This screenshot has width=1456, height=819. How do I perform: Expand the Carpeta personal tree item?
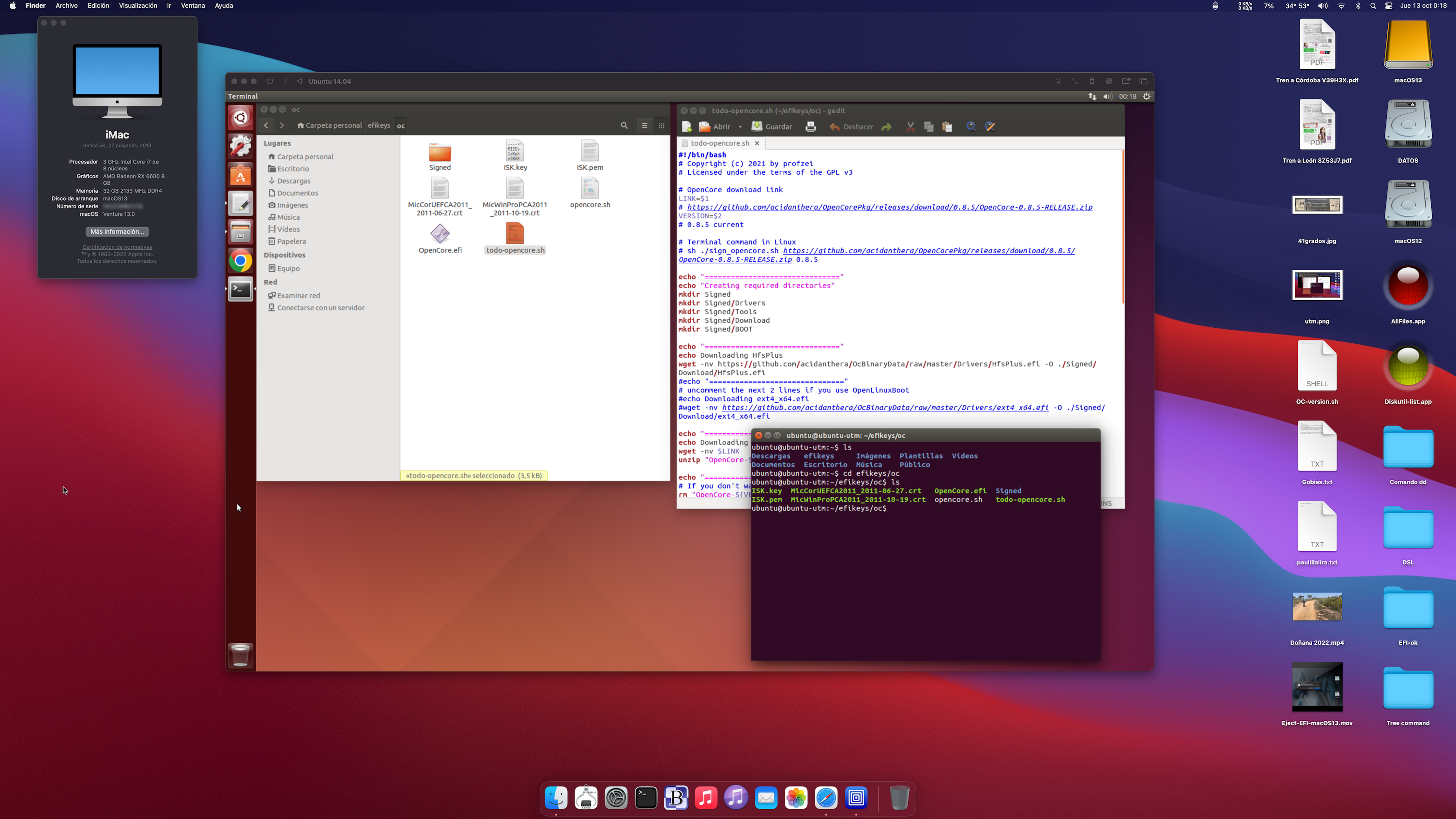pyautogui.click(x=305, y=156)
